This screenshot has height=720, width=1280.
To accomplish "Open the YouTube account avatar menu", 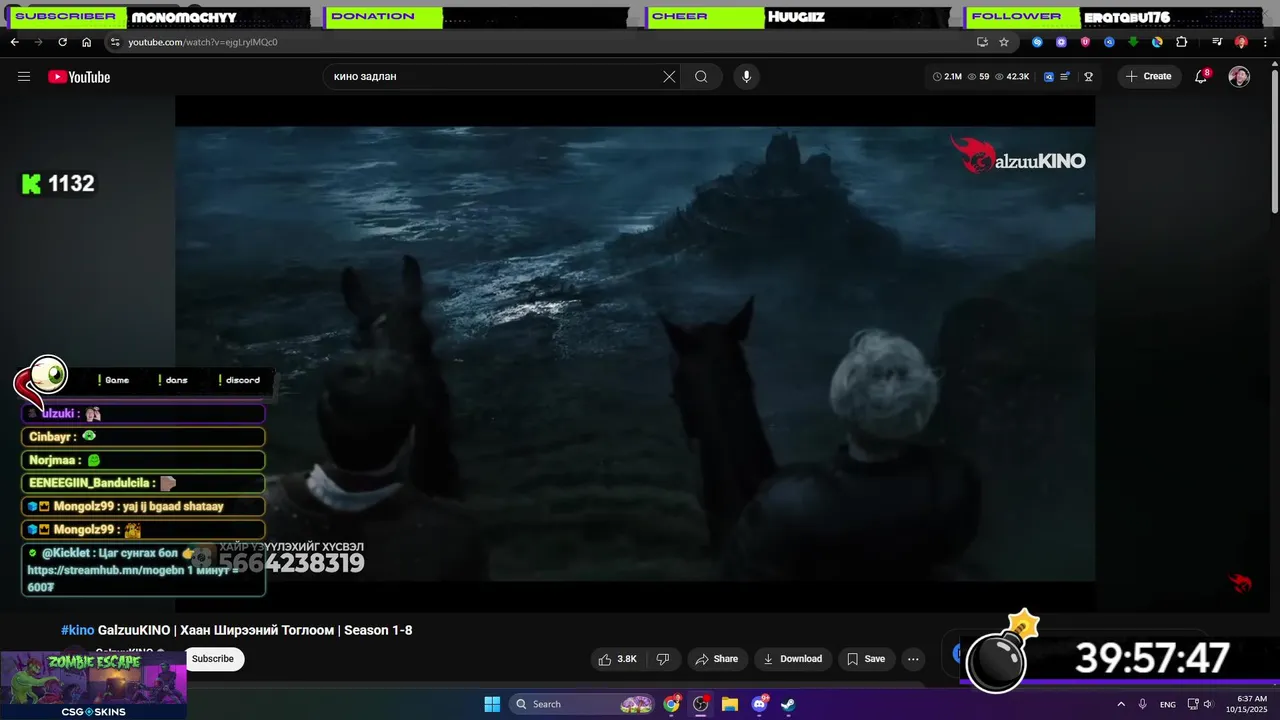I will pyautogui.click(x=1239, y=77).
